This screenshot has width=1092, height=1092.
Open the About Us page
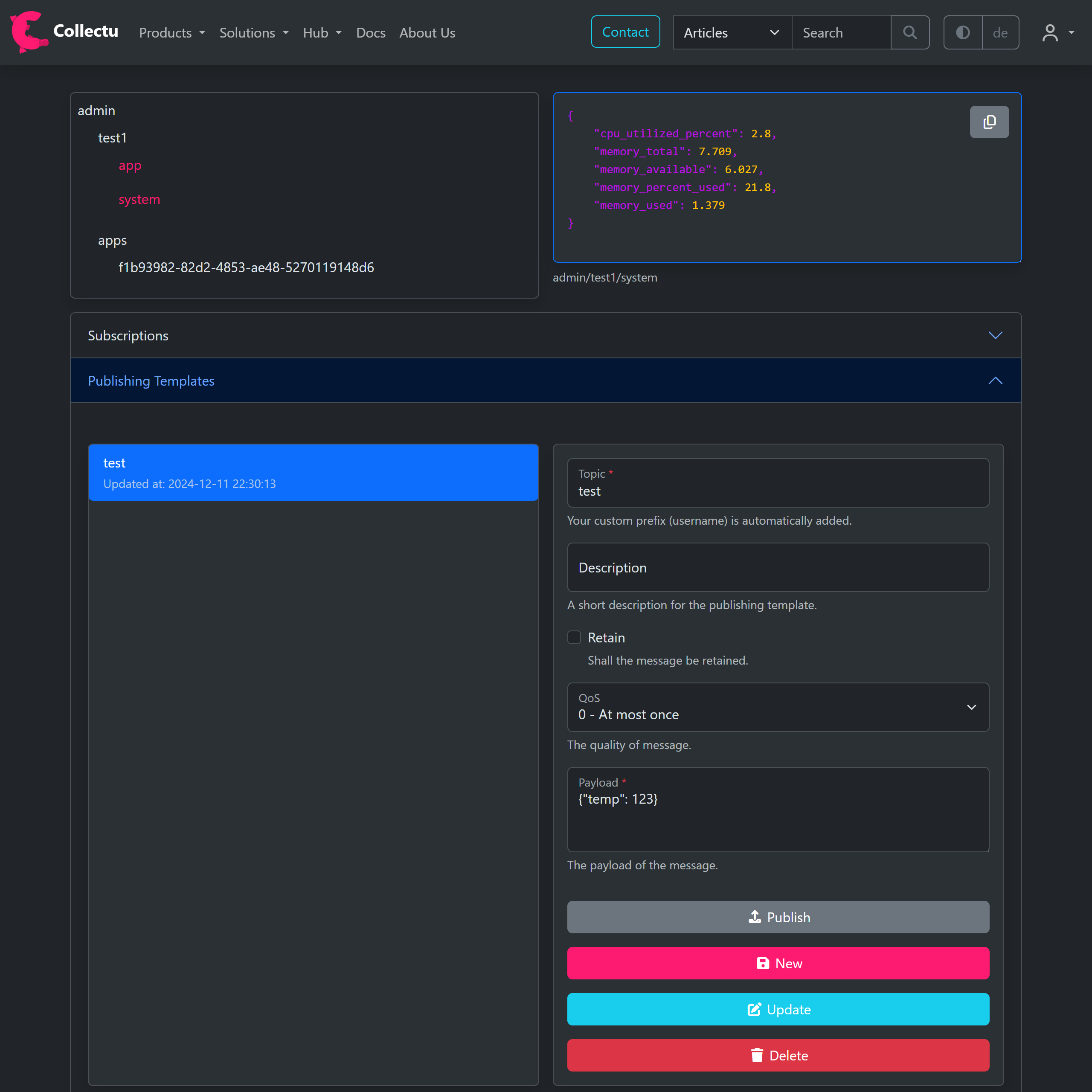[x=427, y=33]
